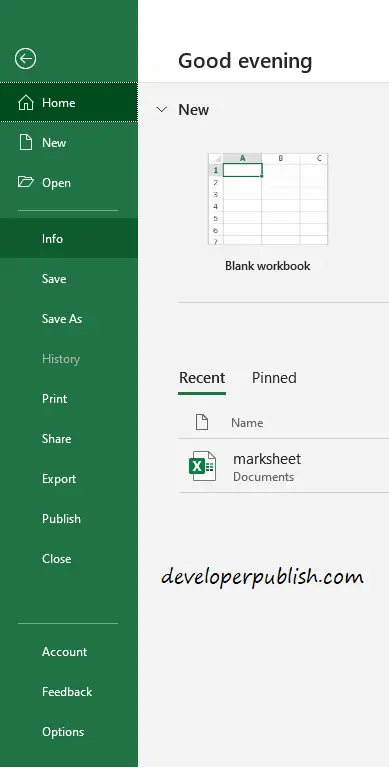
Task: Click the New blank page icon
Action: (25, 143)
